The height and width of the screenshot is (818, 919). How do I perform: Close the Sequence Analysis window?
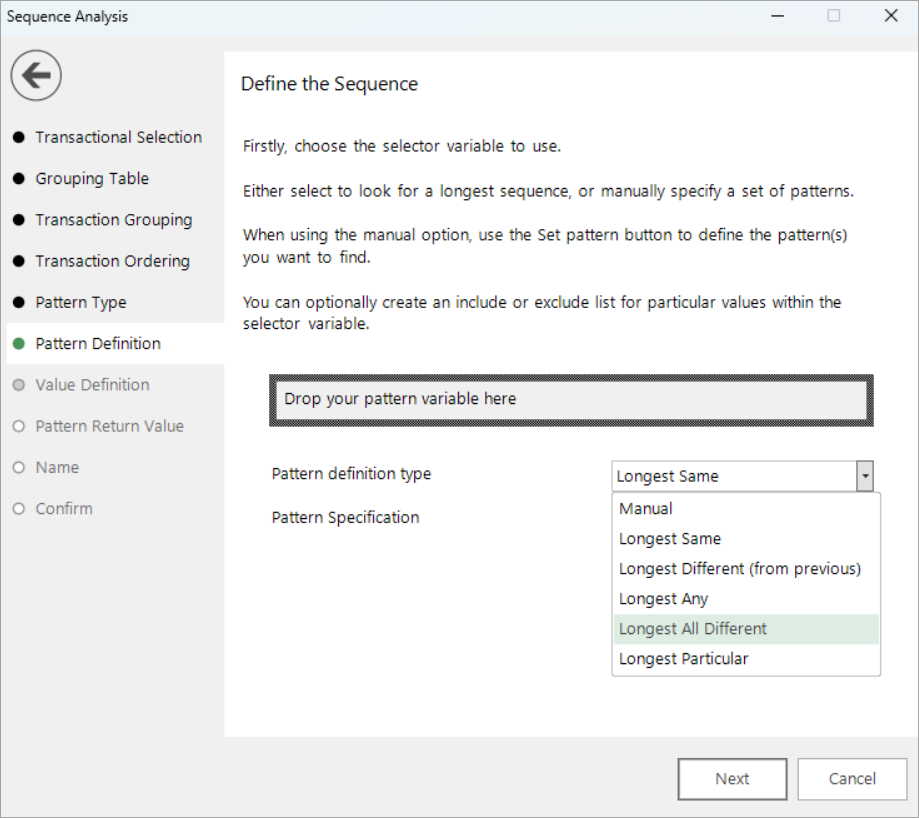click(891, 16)
